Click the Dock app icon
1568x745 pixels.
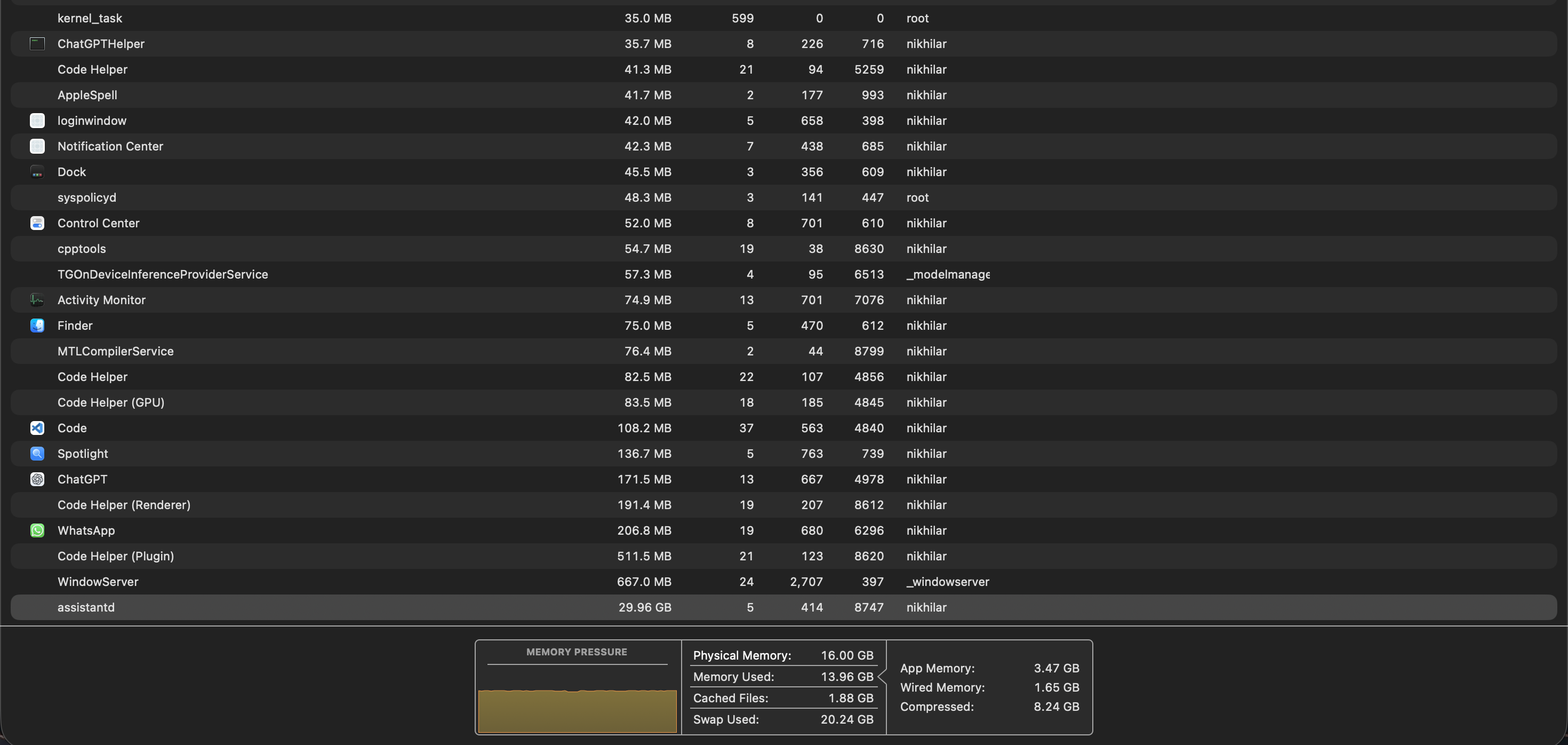click(37, 172)
